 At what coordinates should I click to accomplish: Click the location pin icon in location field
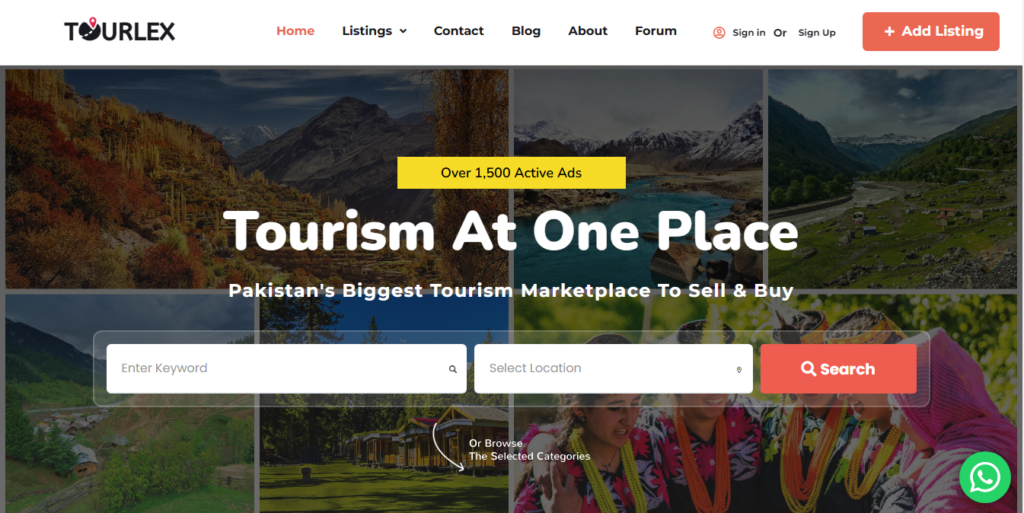click(739, 369)
